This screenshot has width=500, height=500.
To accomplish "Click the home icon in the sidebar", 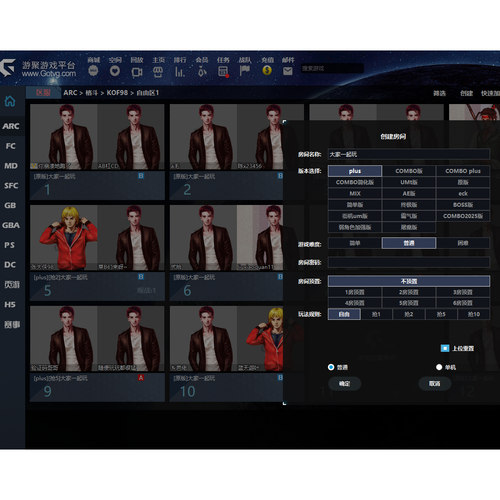I will point(10,101).
